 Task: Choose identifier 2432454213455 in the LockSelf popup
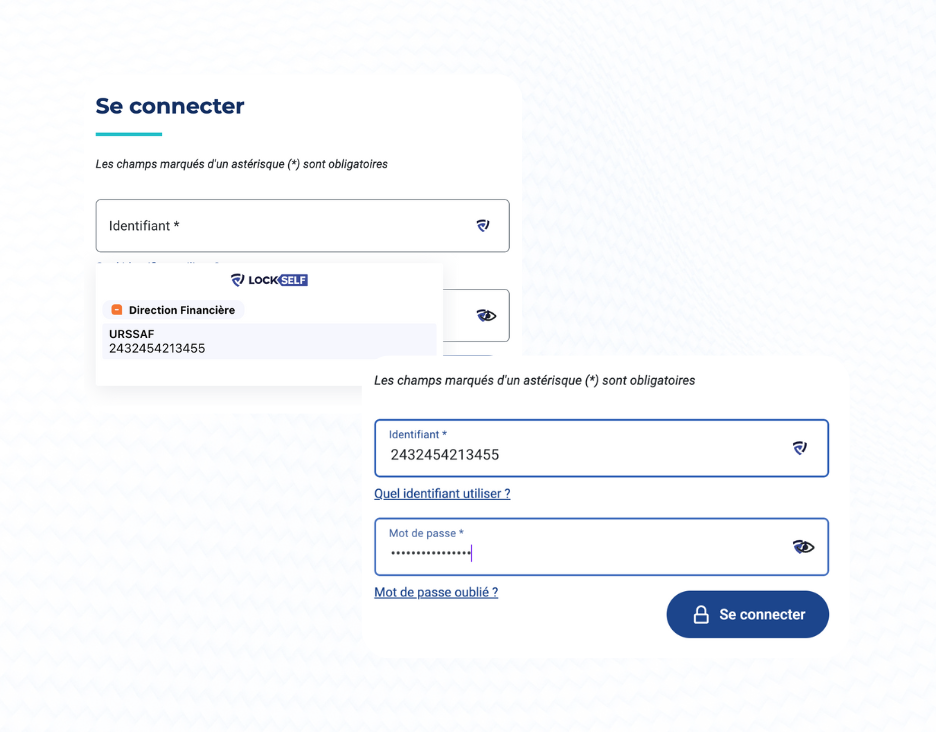click(157, 349)
